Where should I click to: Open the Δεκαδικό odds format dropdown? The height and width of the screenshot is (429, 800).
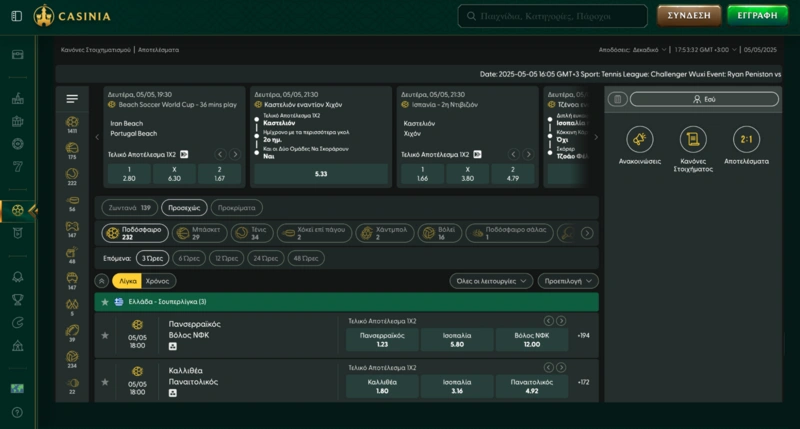(649, 50)
